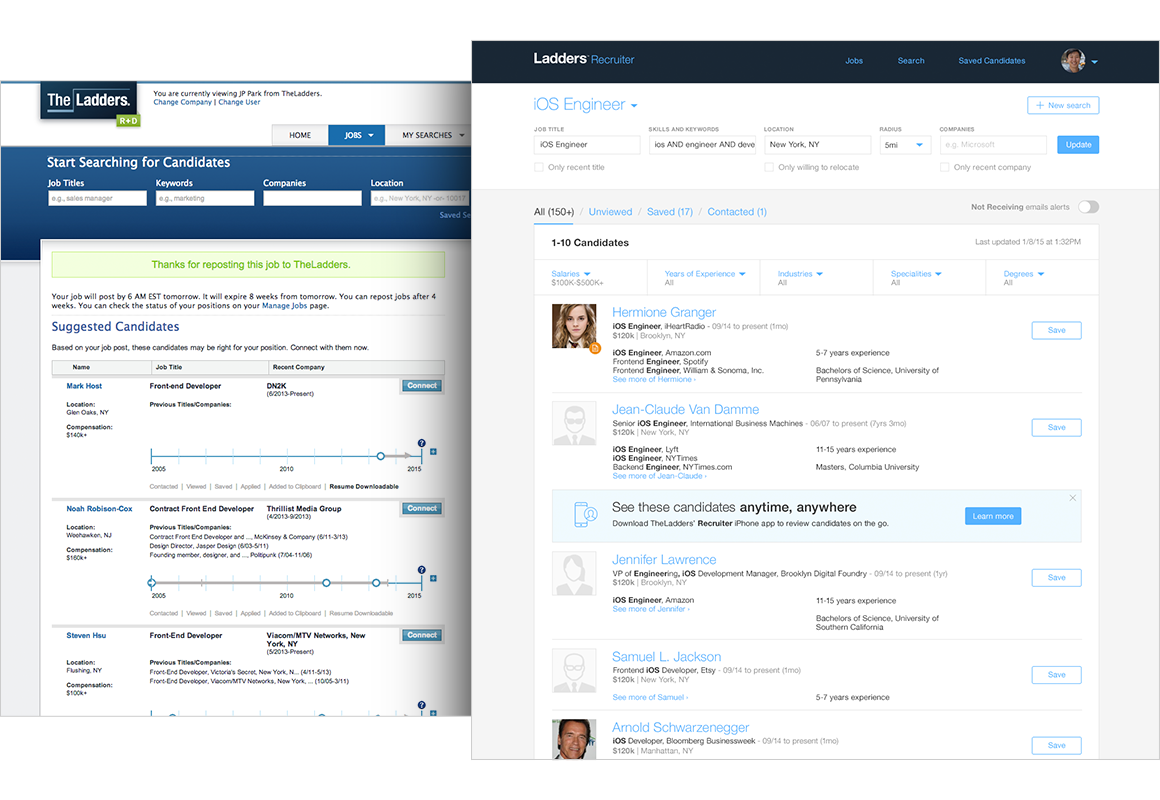1160x800 pixels.
Task: Open the JOBS dropdown tab in old window
Action: pyautogui.click(x=359, y=135)
